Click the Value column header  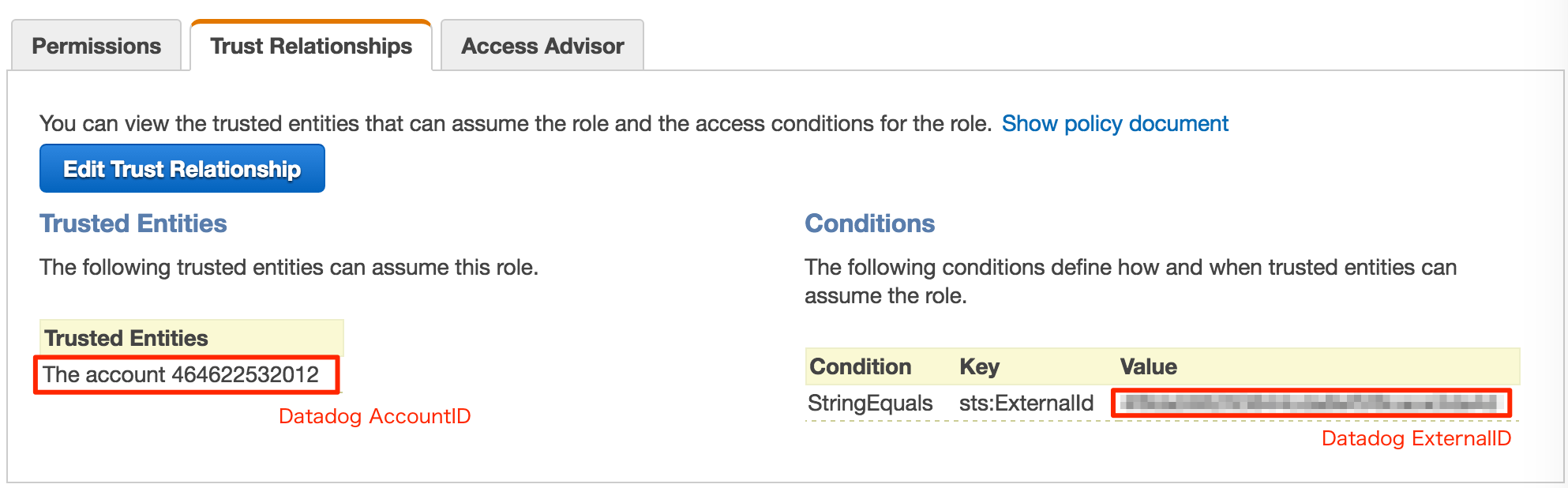point(1148,366)
